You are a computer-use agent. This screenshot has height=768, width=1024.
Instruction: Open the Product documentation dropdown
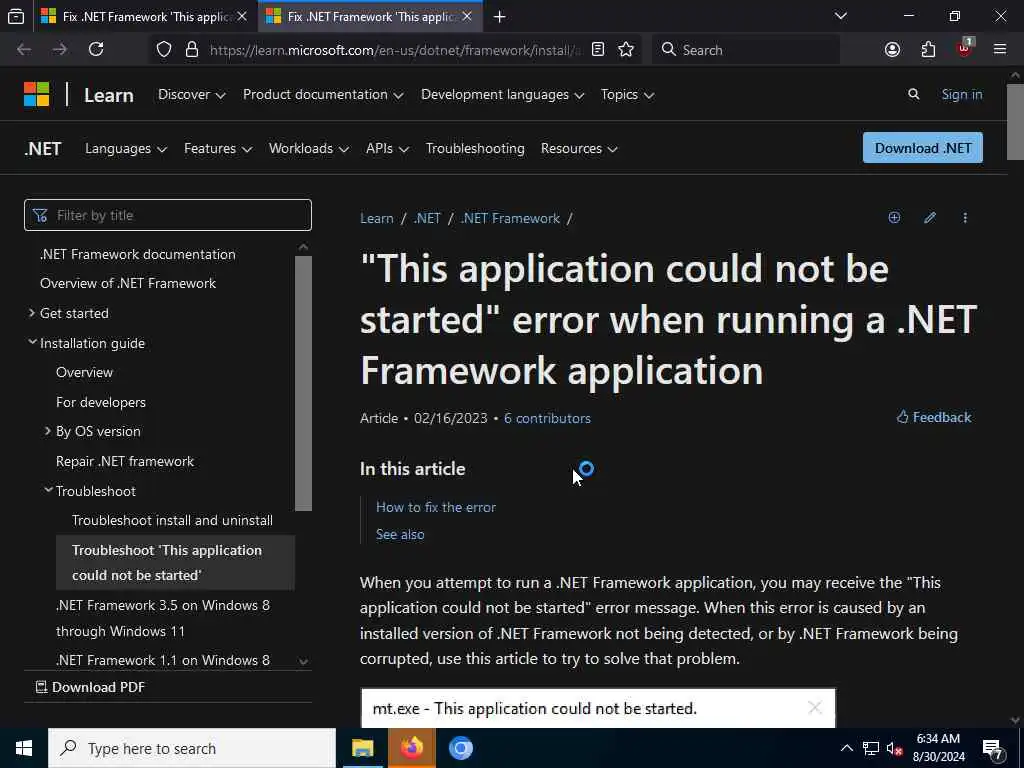[323, 95]
